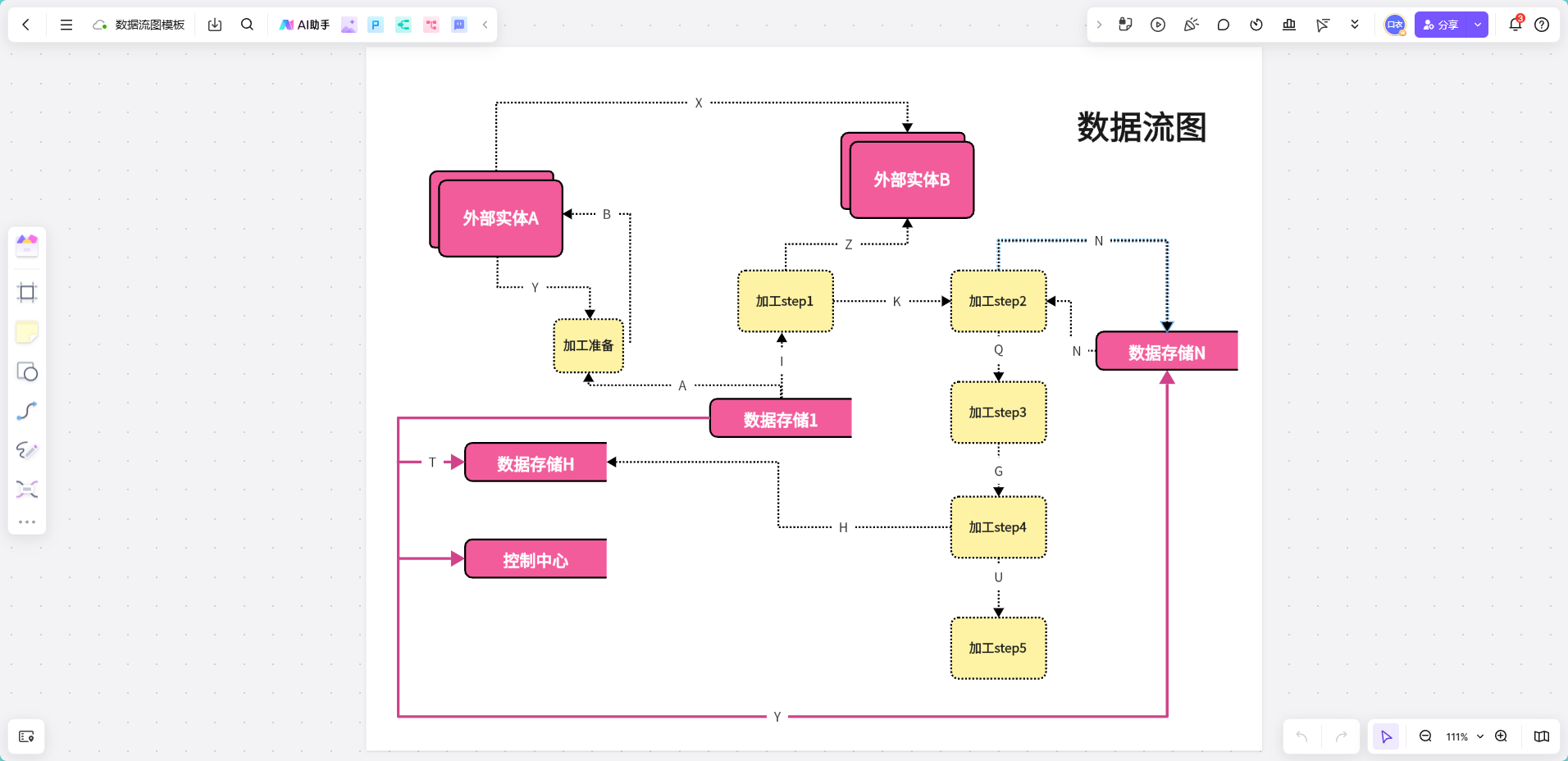Expand the right toolbar chevron
1568x761 pixels.
tap(1100, 25)
